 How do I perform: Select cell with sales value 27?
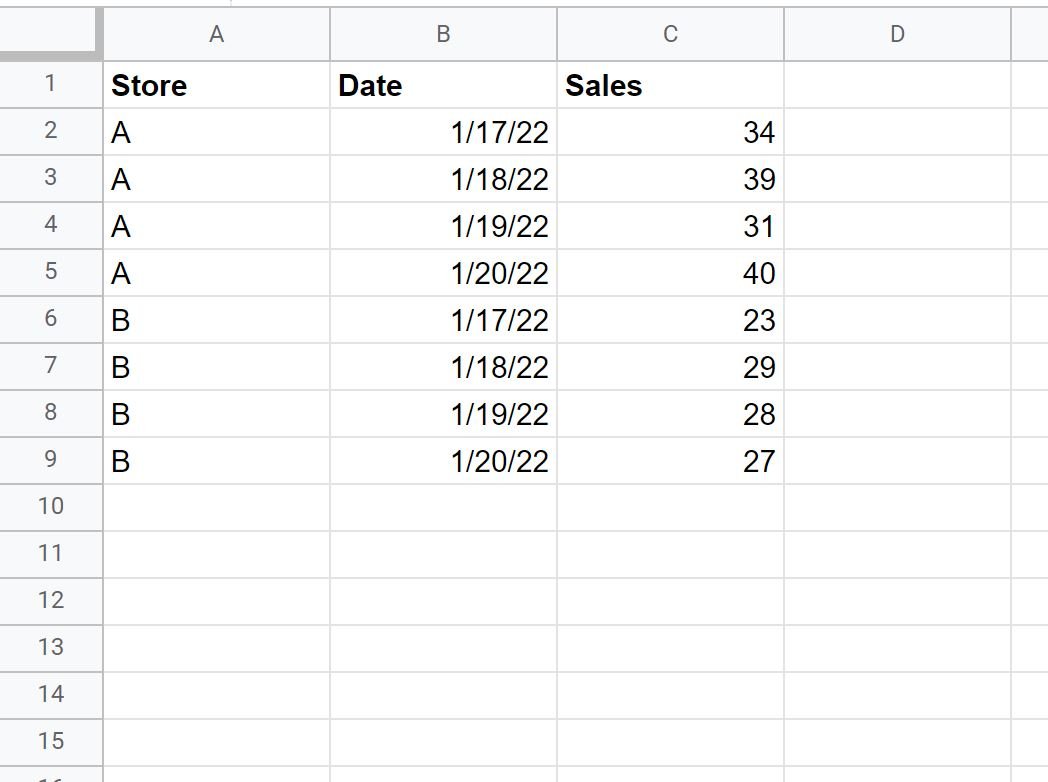[x=670, y=461]
